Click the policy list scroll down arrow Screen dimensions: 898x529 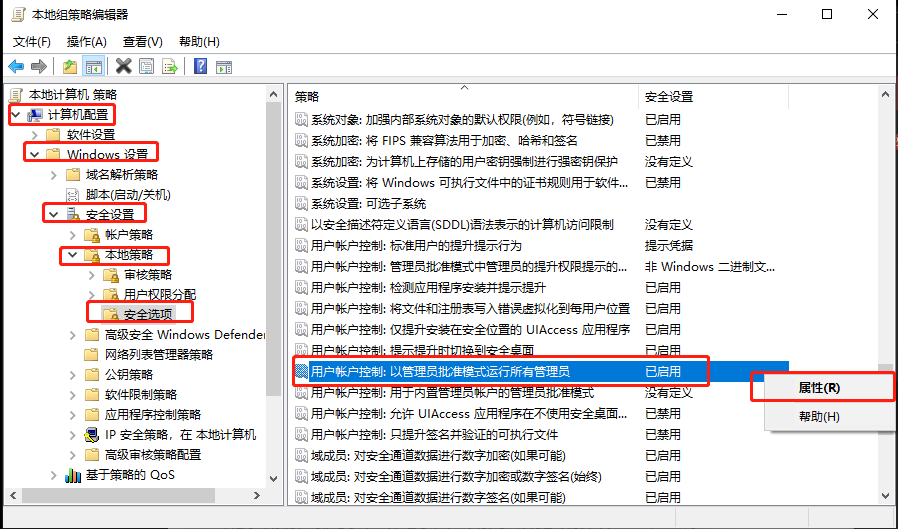point(885,496)
